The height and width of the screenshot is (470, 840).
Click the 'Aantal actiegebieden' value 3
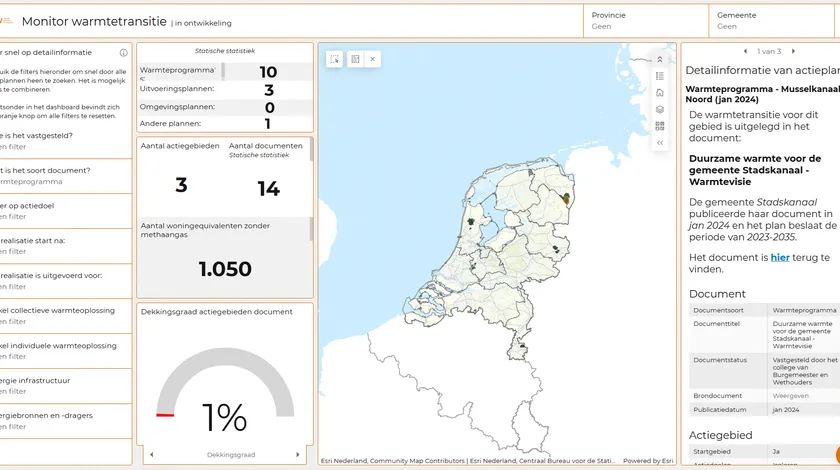(x=181, y=185)
